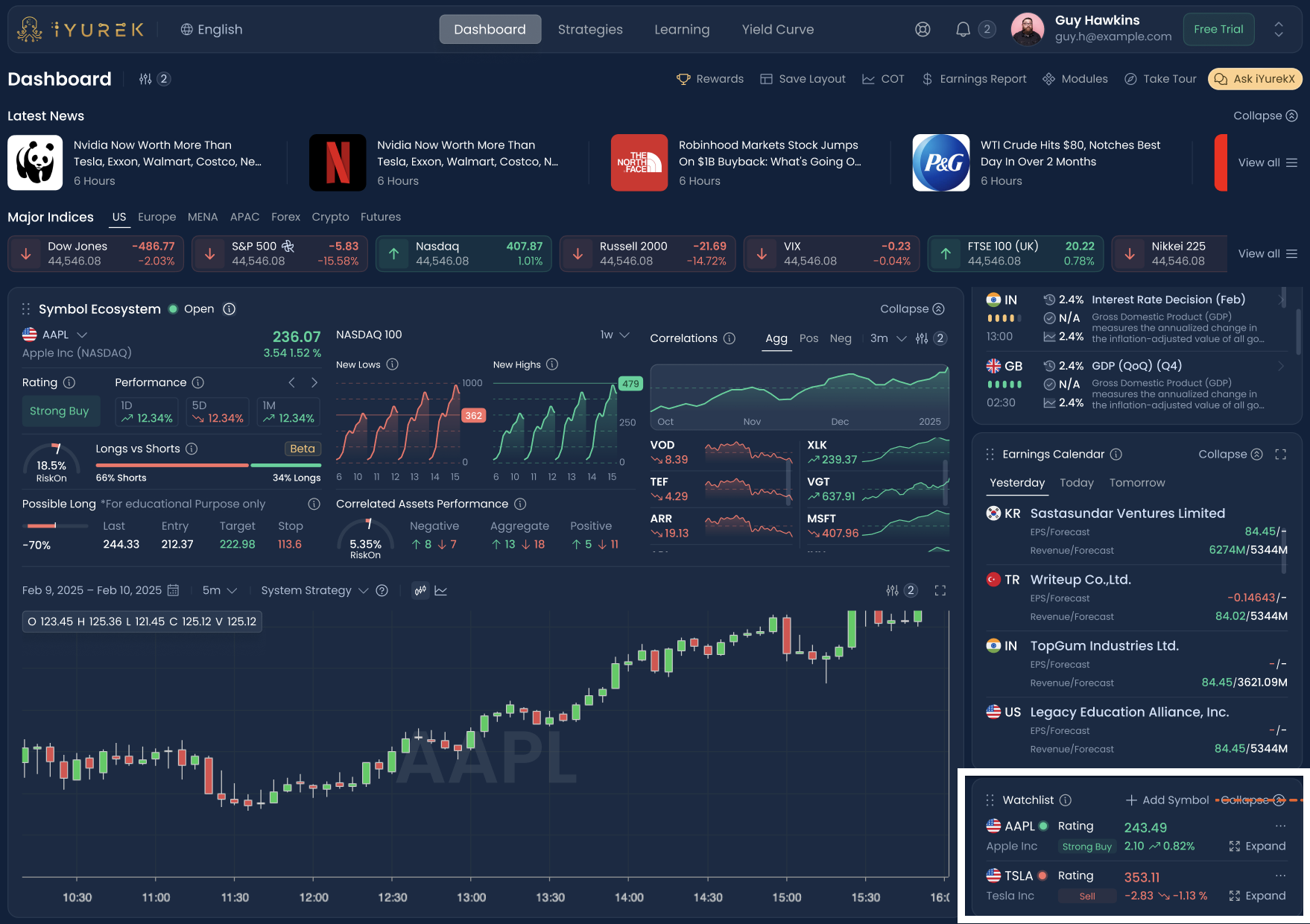Show info for Longs vs Shorts
The image size is (1310, 924).
(x=192, y=449)
